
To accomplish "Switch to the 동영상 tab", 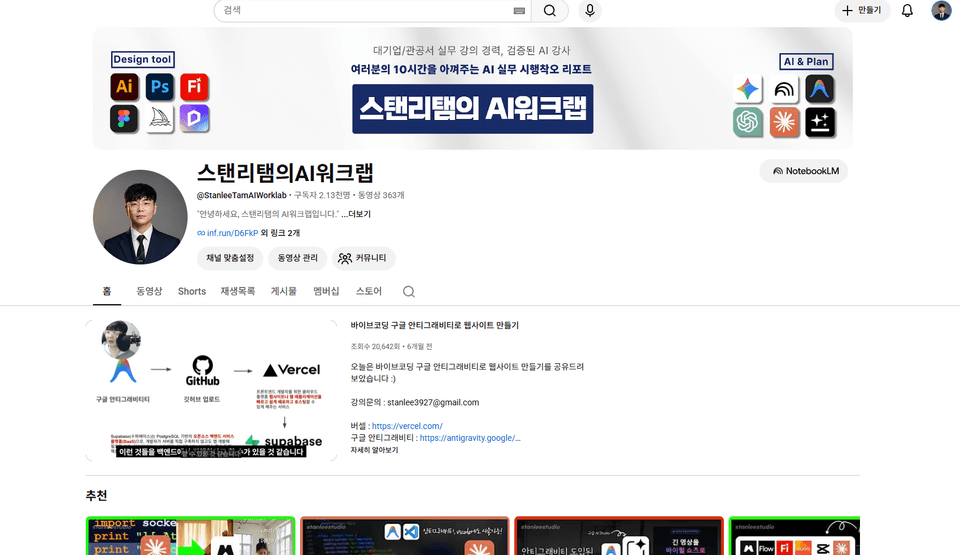I will click(149, 291).
